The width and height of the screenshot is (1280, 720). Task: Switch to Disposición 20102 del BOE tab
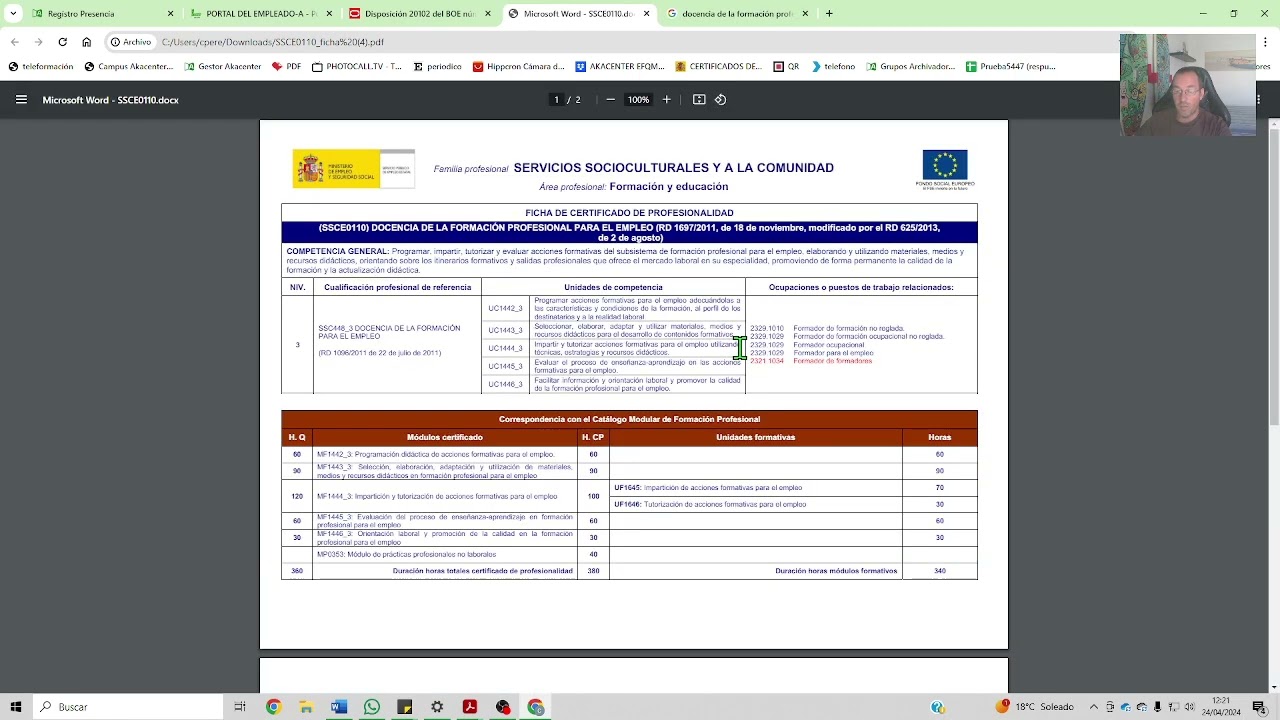tap(420, 14)
